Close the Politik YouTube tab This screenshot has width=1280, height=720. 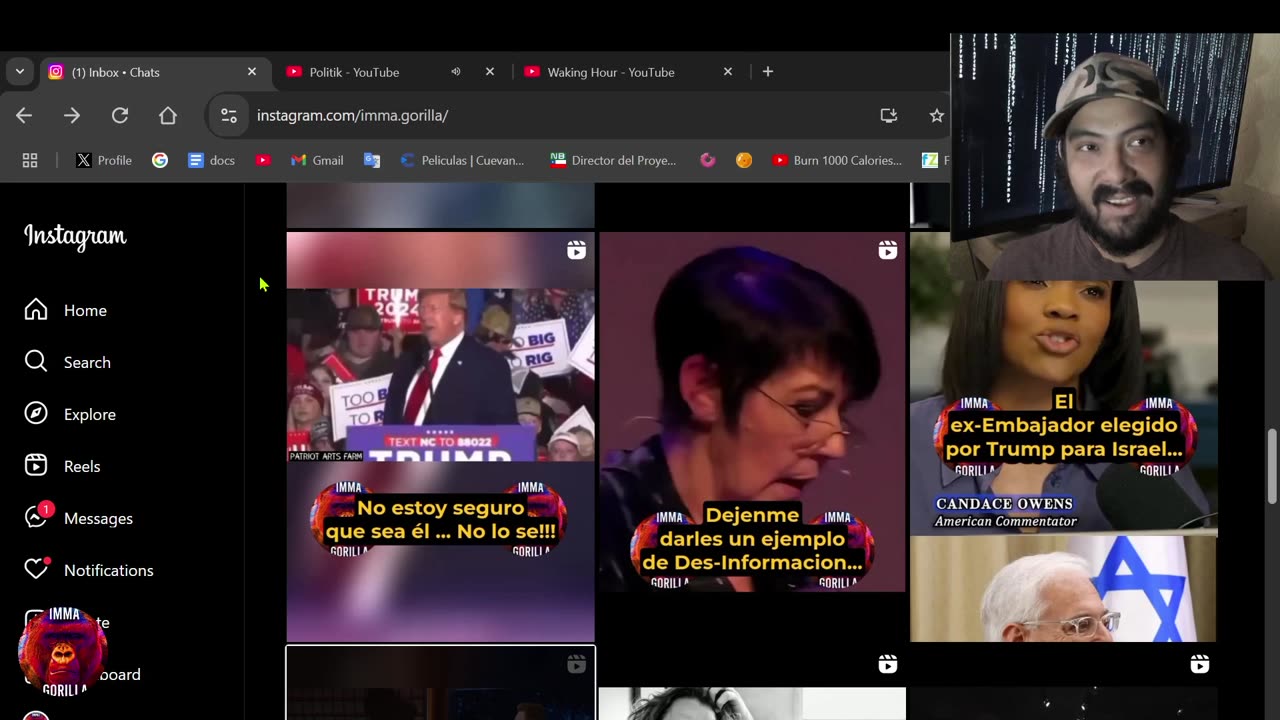point(490,72)
